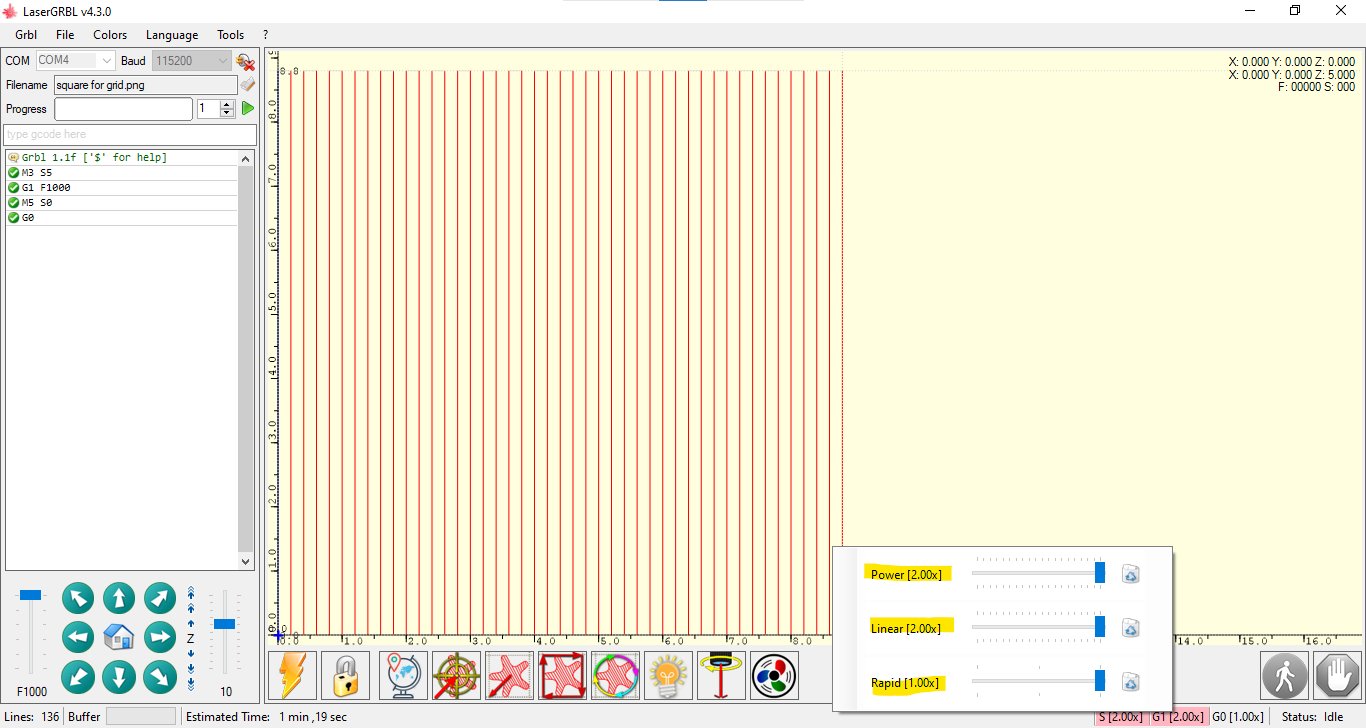Click the console scrollbar down arrow
The width and height of the screenshot is (1366, 728).
[247, 563]
